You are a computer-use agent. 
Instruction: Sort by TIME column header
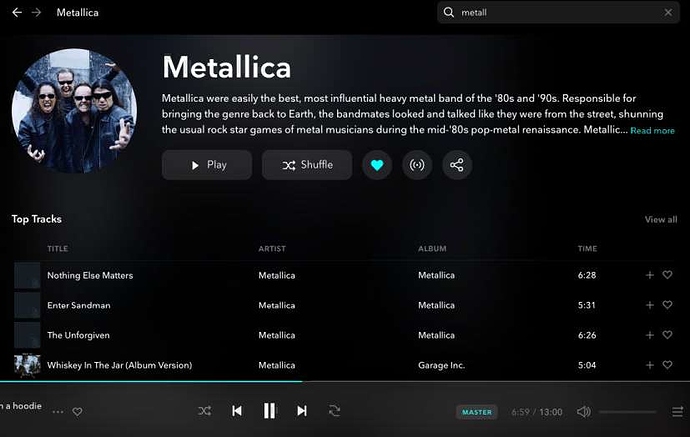click(587, 249)
